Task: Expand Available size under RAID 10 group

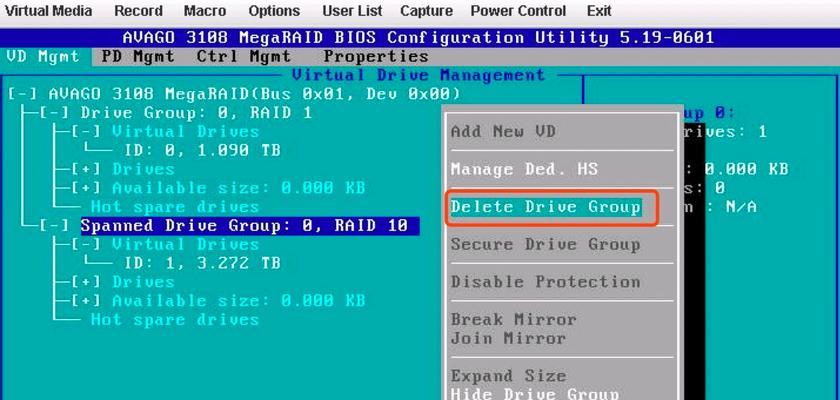Action: [x=86, y=301]
